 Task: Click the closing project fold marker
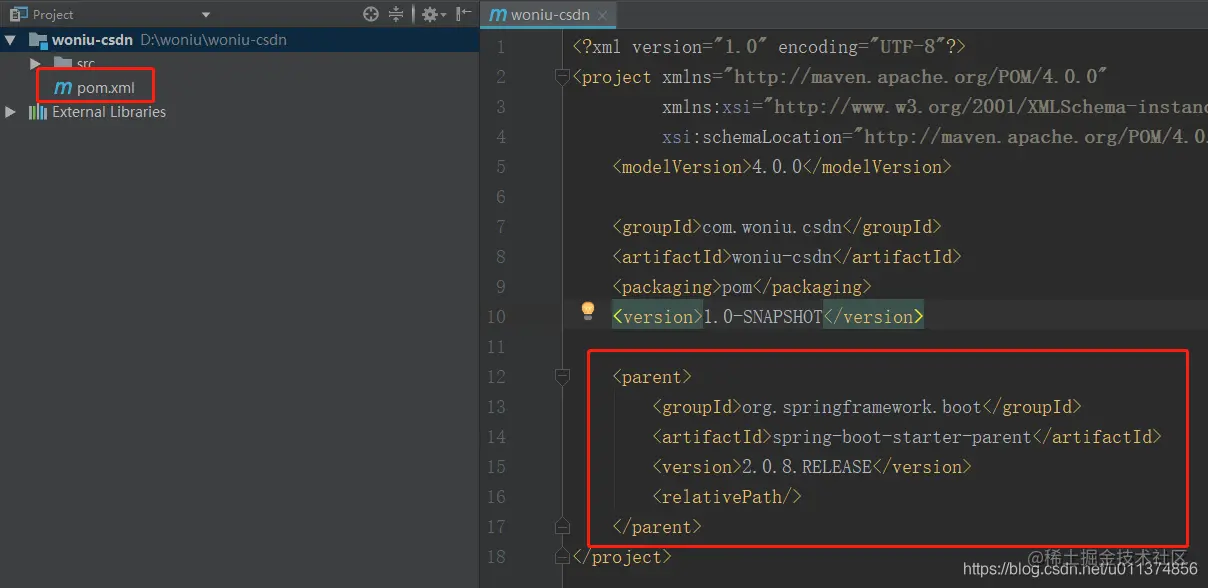point(562,557)
